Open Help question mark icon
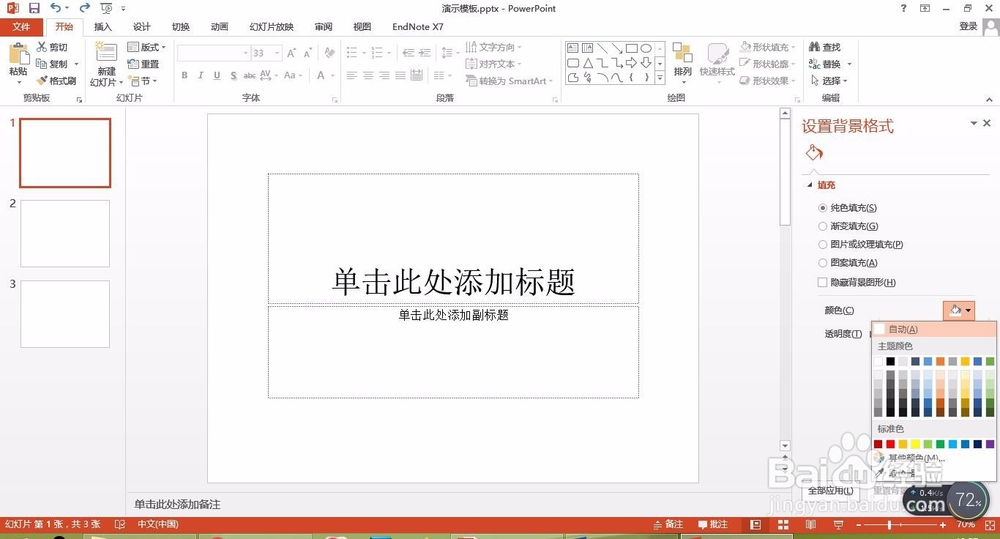 (x=903, y=8)
